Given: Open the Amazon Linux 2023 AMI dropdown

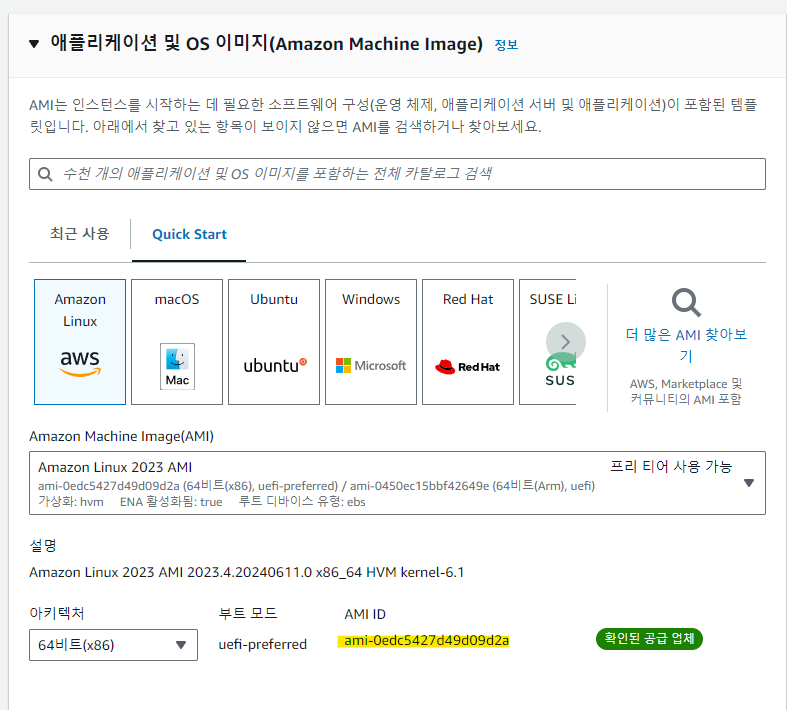Looking at the screenshot, I should 397,483.
